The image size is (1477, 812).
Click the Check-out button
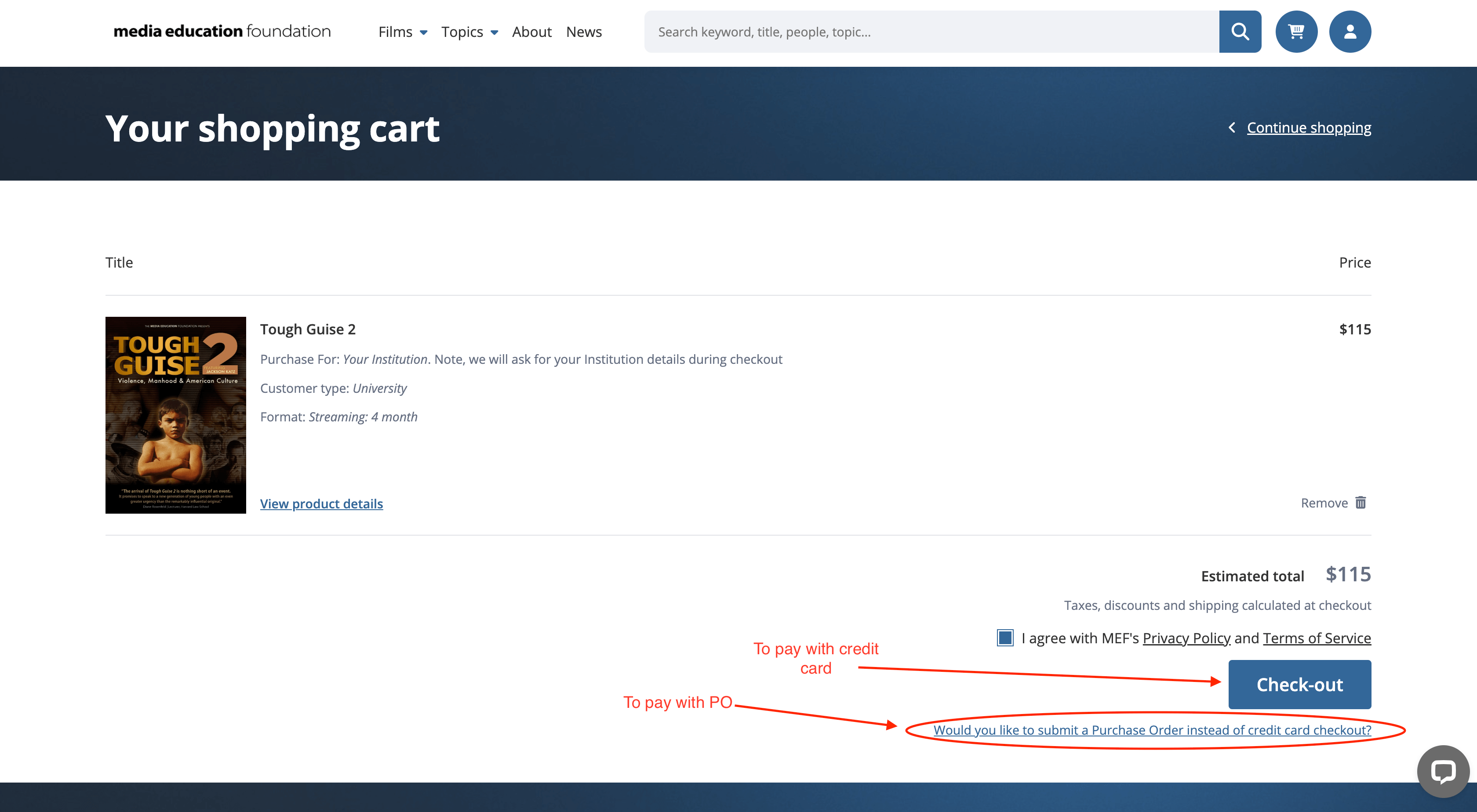pyautogui.click(x=1300, y=684)
